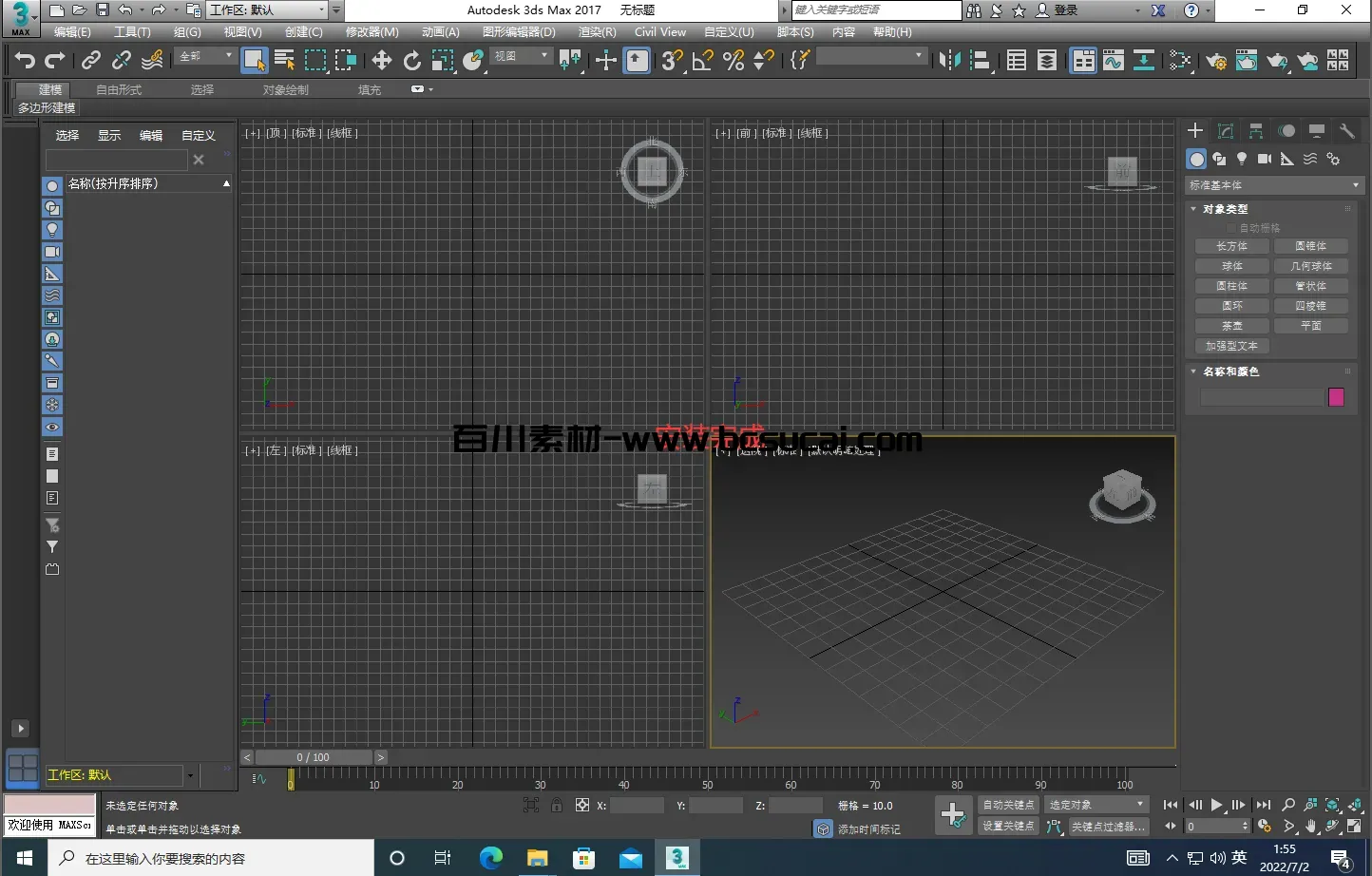Open the named selection sets dropdown
The height and width of the screenshot is (876, 1372).
(x=871, y=56)
